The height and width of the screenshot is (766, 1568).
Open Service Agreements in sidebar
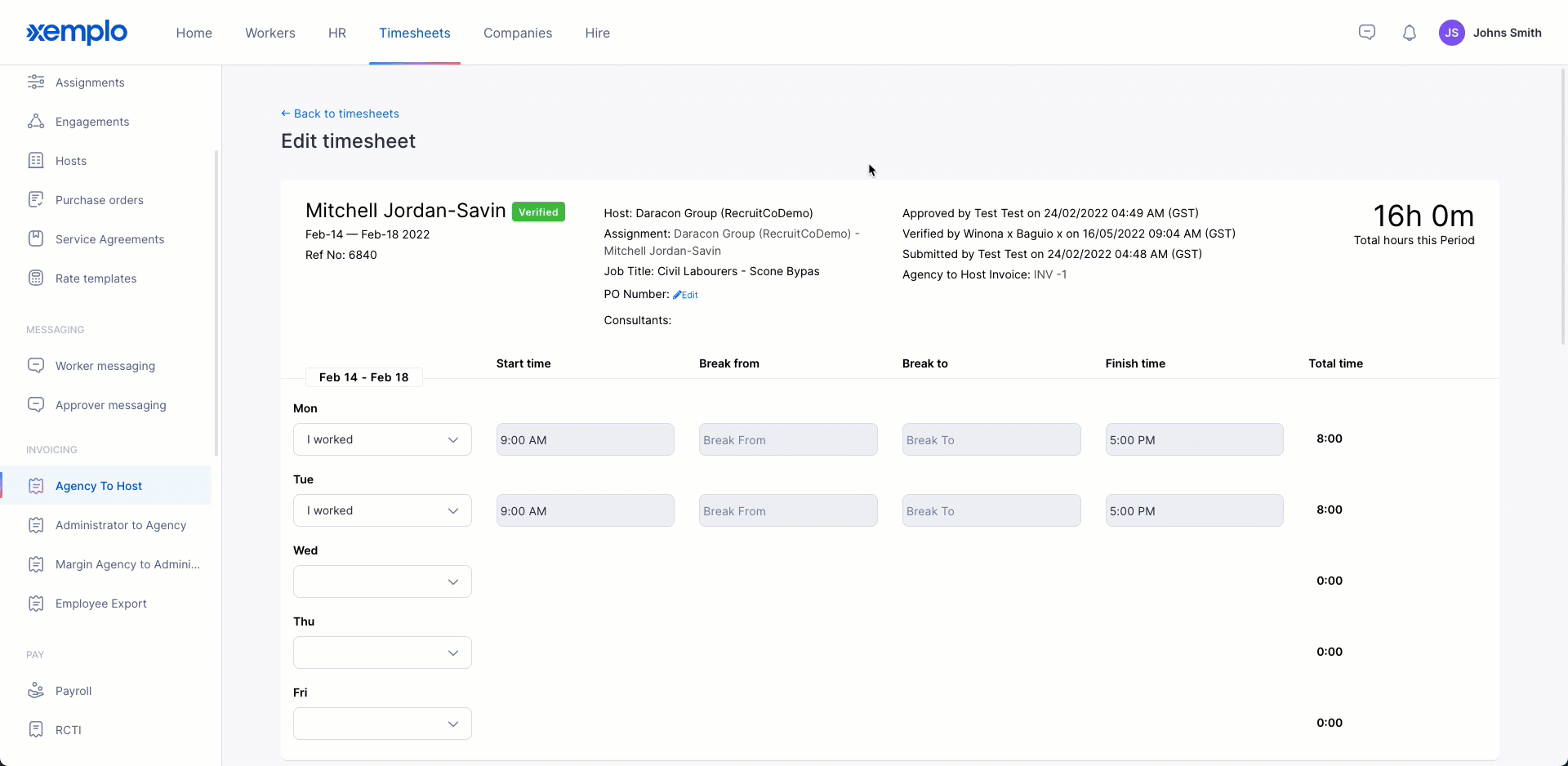pos(110,239)
